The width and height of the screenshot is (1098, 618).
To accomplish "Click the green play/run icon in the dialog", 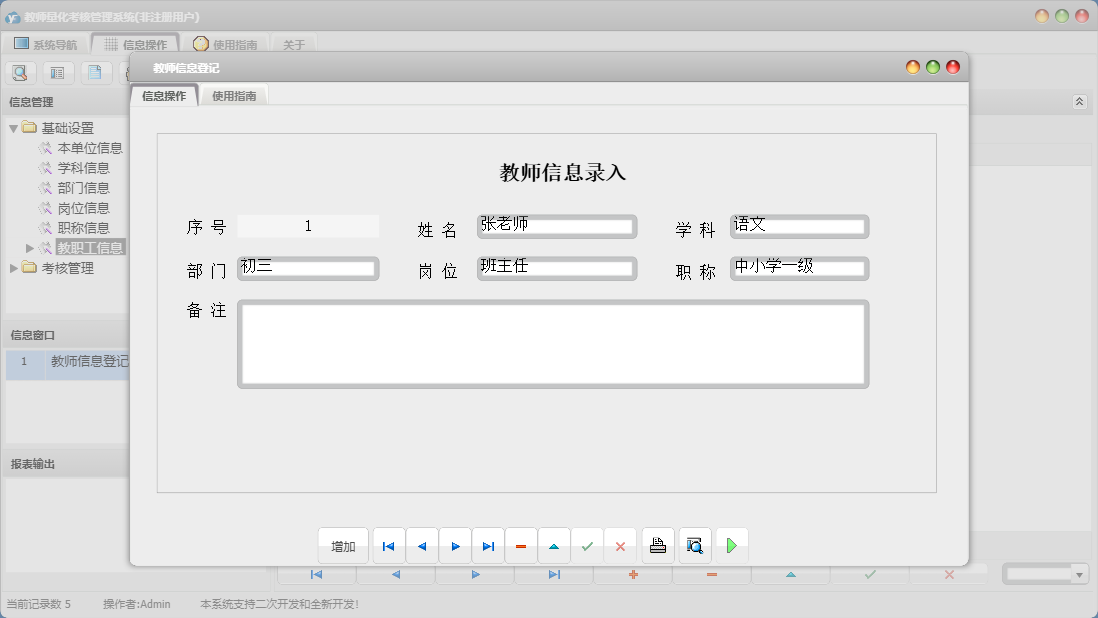I will (x=731, y=545).
